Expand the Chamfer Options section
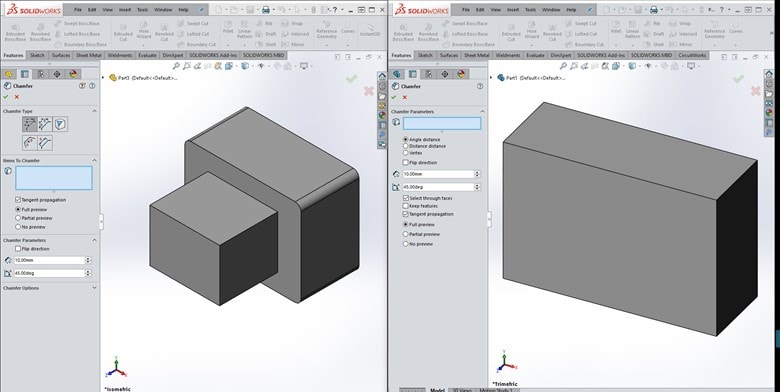The width and height of the screenshot is (780, 392). coord(94,288)
